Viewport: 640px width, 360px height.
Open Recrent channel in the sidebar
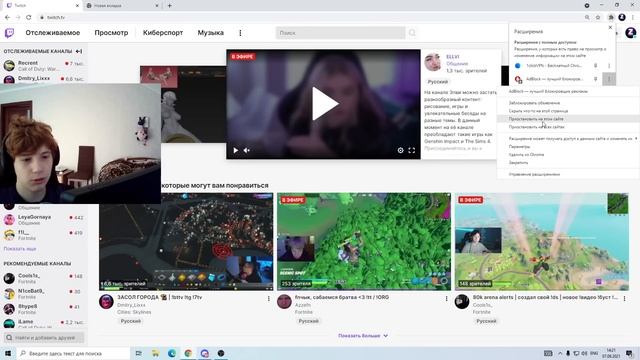(x=43, y=65)
